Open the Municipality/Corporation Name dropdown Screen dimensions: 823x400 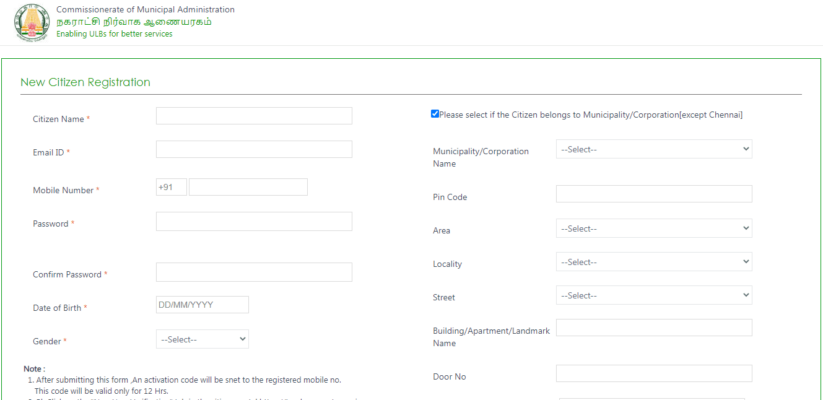click(654, 149)
